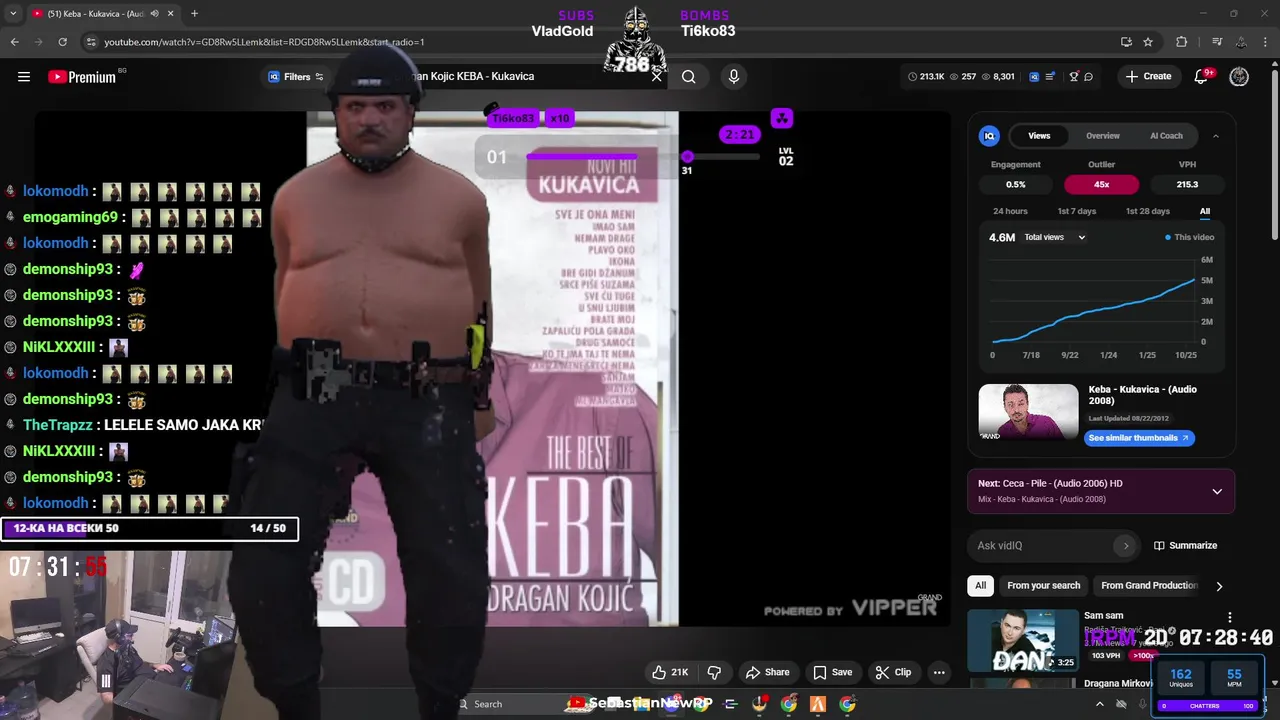Open a new browser tab
This screenshot has height=720, width=1280.
(194, 14)
